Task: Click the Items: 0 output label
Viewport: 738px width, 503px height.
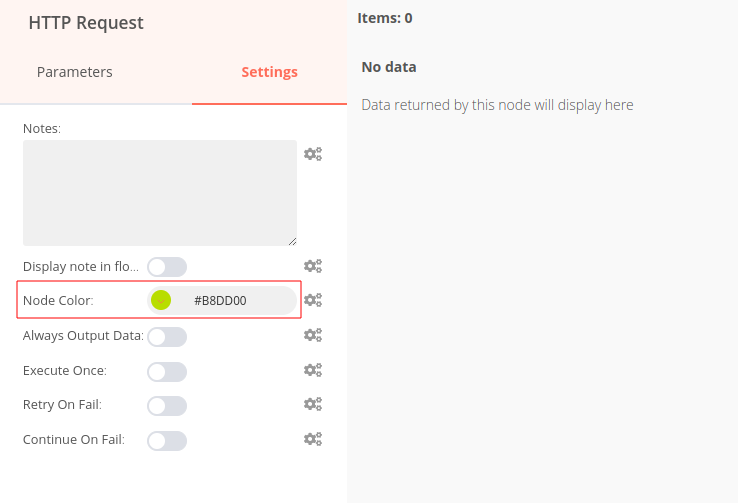Action: tap(385, 18)
